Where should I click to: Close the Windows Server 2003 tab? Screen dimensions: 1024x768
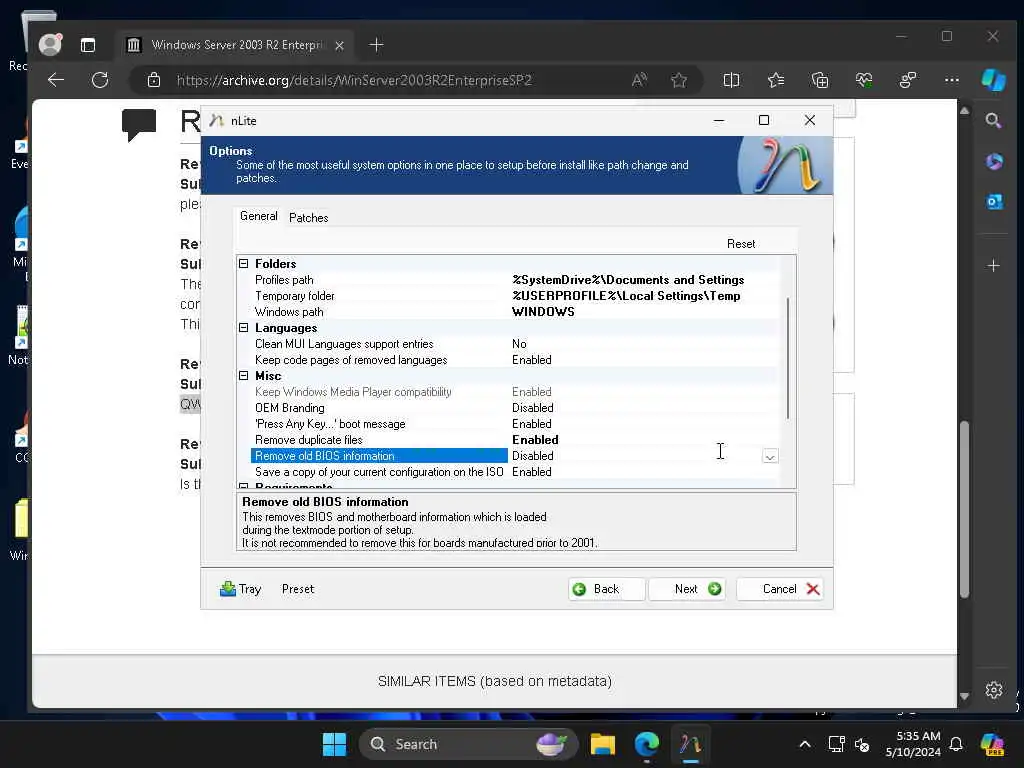340,45
